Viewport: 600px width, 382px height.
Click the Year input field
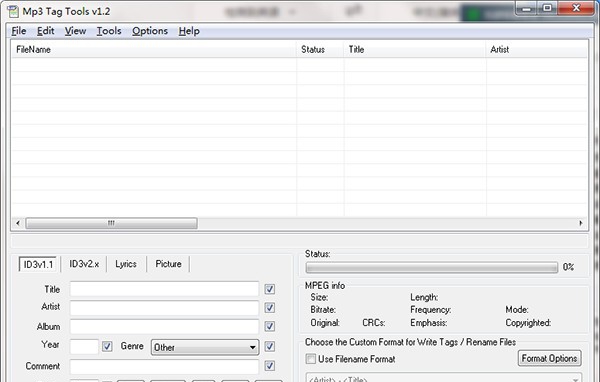(84, 346)
